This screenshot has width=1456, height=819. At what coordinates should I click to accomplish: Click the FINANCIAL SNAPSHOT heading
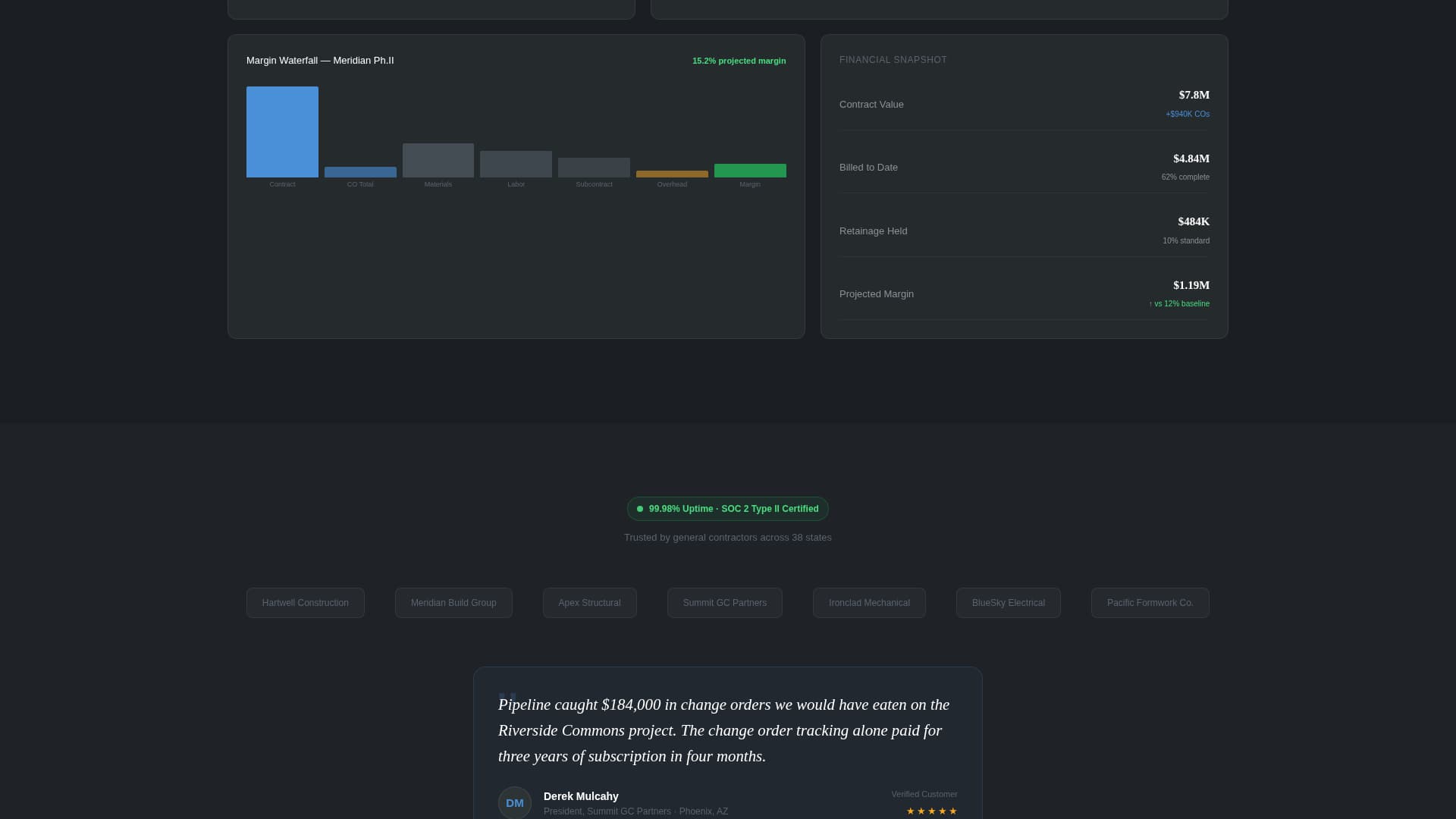pos(893,60)
